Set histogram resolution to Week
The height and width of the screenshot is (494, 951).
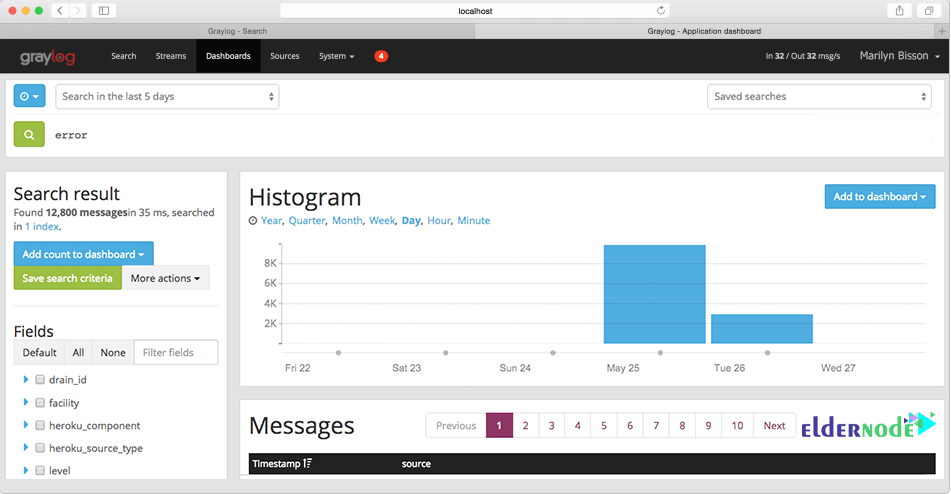(381, 221)
